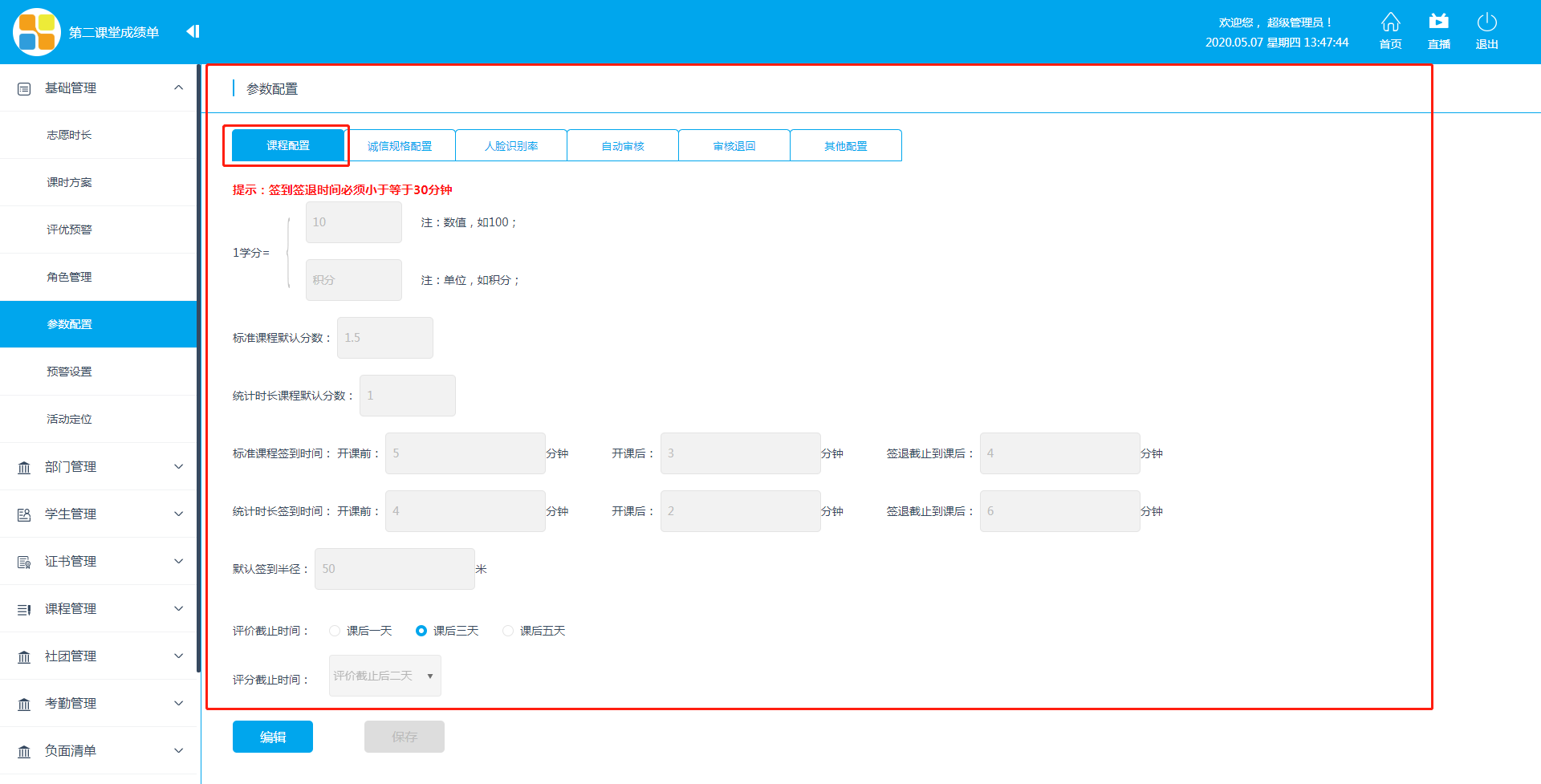Select the 课后三天 radio option
1541x784 pixels.
click(421, 631)
